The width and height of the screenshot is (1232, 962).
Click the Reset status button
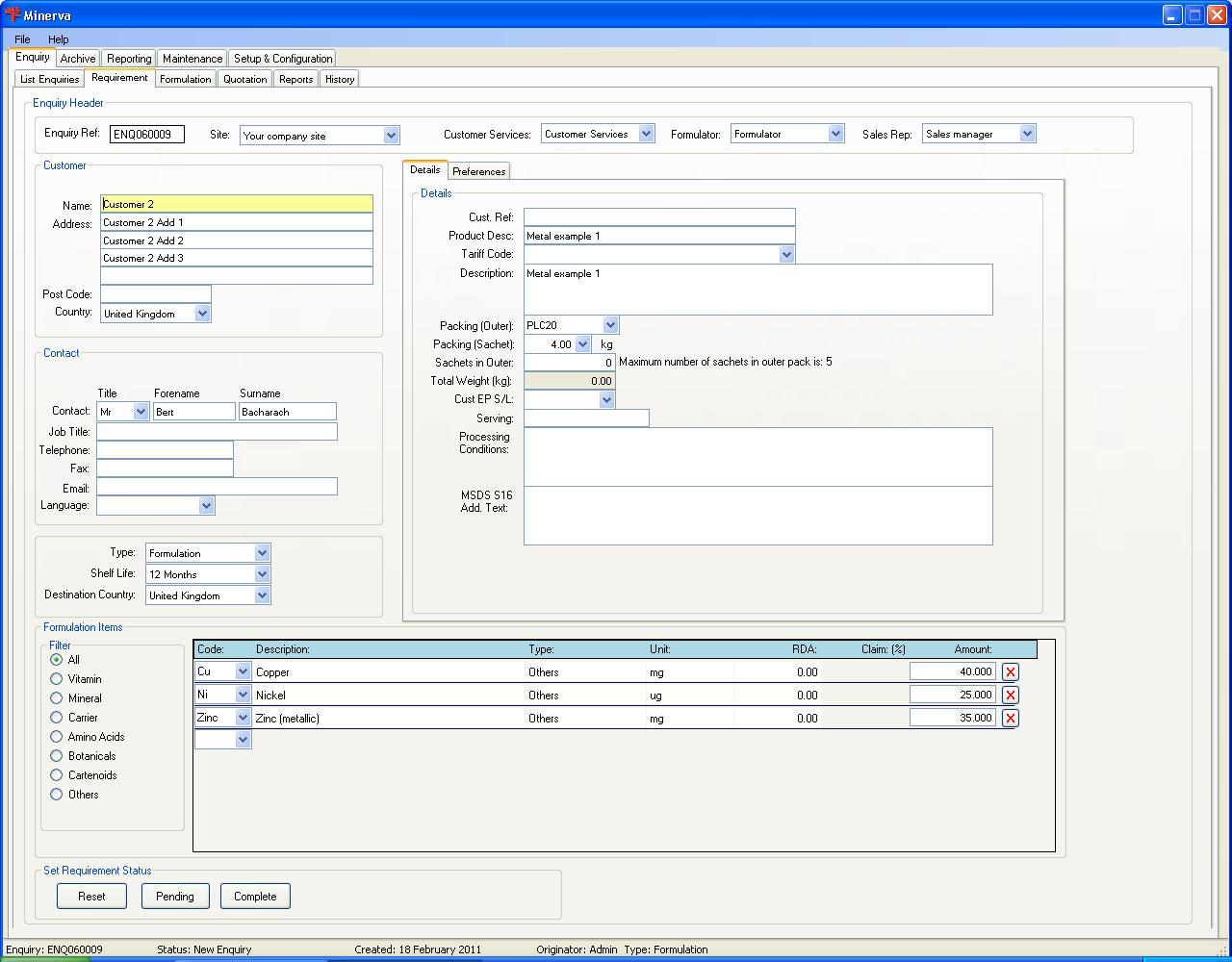click(x=91, y=897)
